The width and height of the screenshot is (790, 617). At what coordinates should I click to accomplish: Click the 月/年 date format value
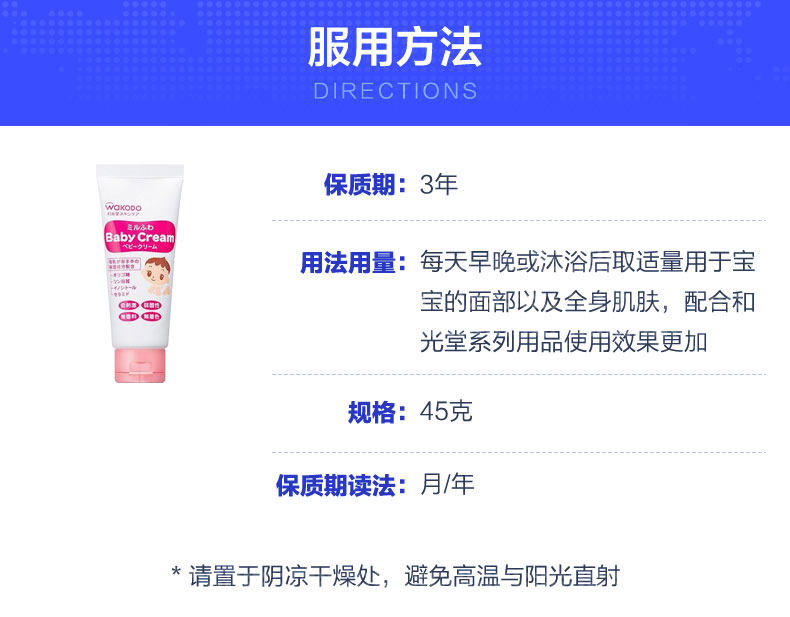pyautogui.click(x=447, y=485)
